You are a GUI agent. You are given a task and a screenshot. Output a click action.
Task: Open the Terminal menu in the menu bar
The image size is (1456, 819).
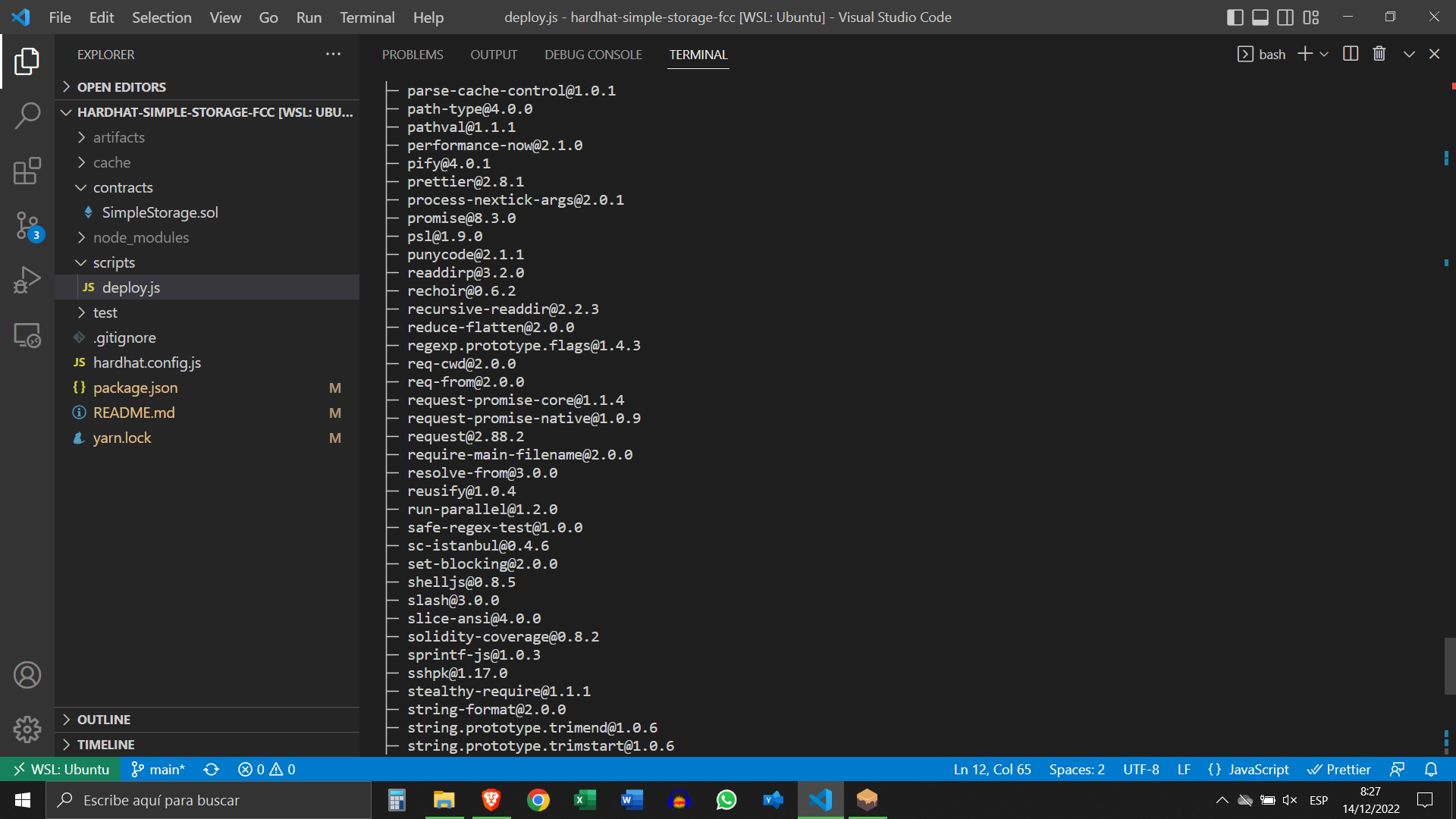[366, 17]
